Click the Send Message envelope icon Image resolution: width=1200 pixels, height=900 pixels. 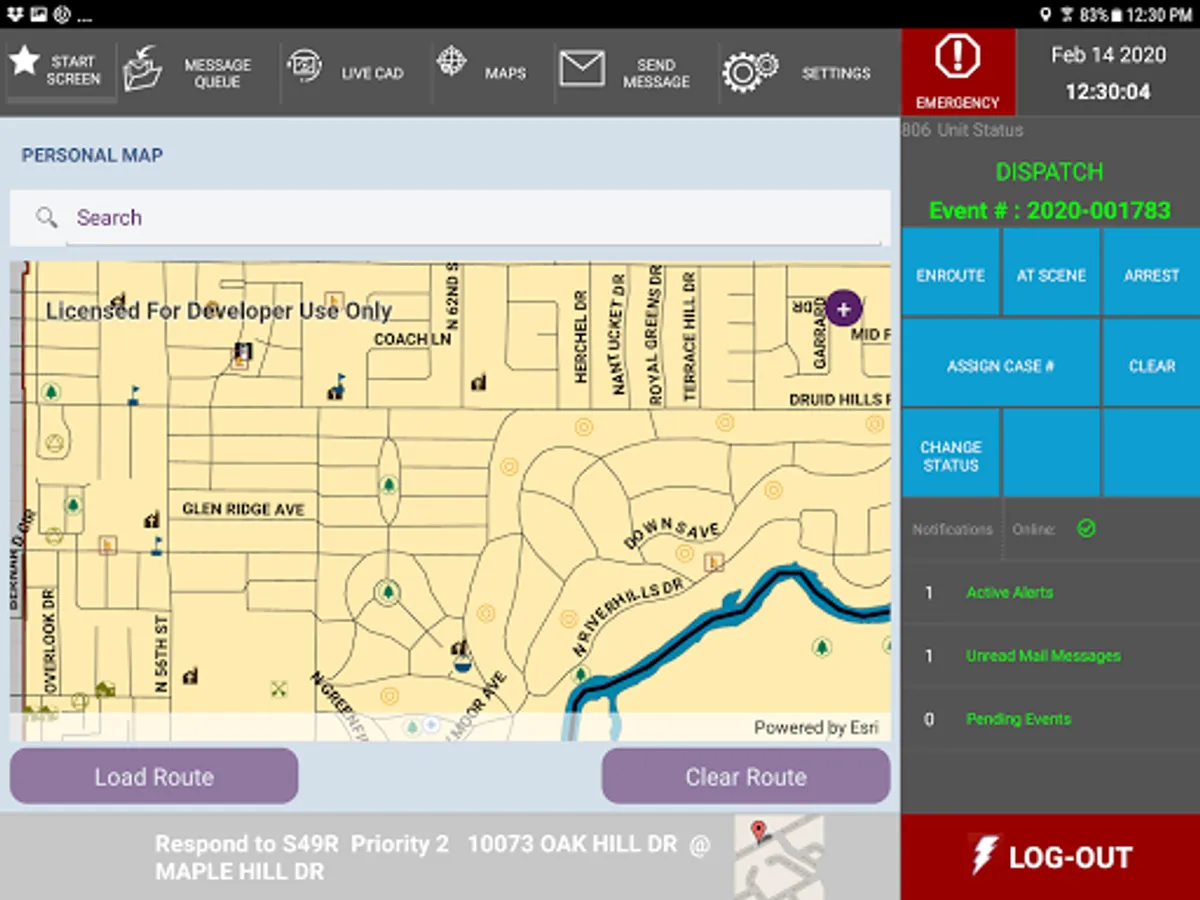tap(582, 68)
